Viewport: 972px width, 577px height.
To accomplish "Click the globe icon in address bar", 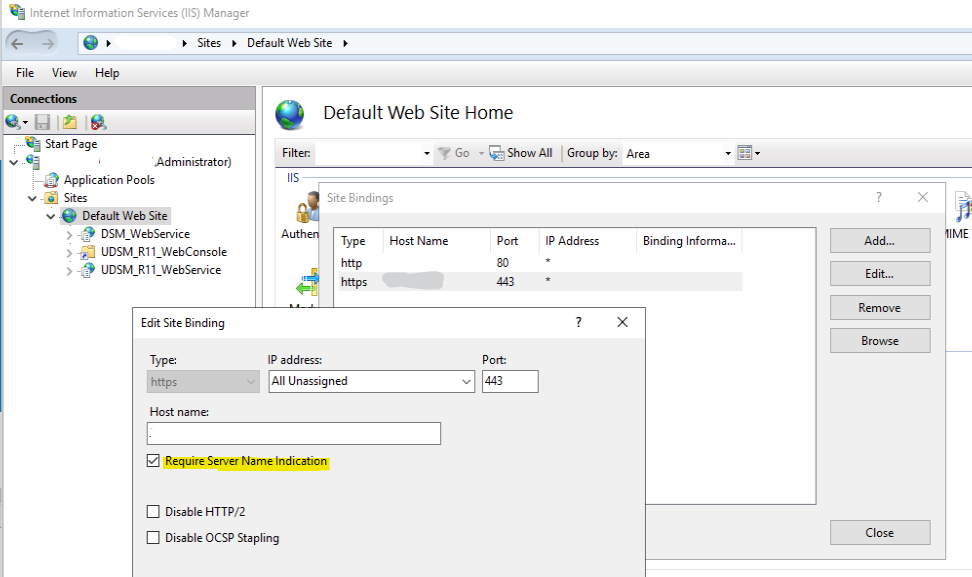I will point(91,43).
